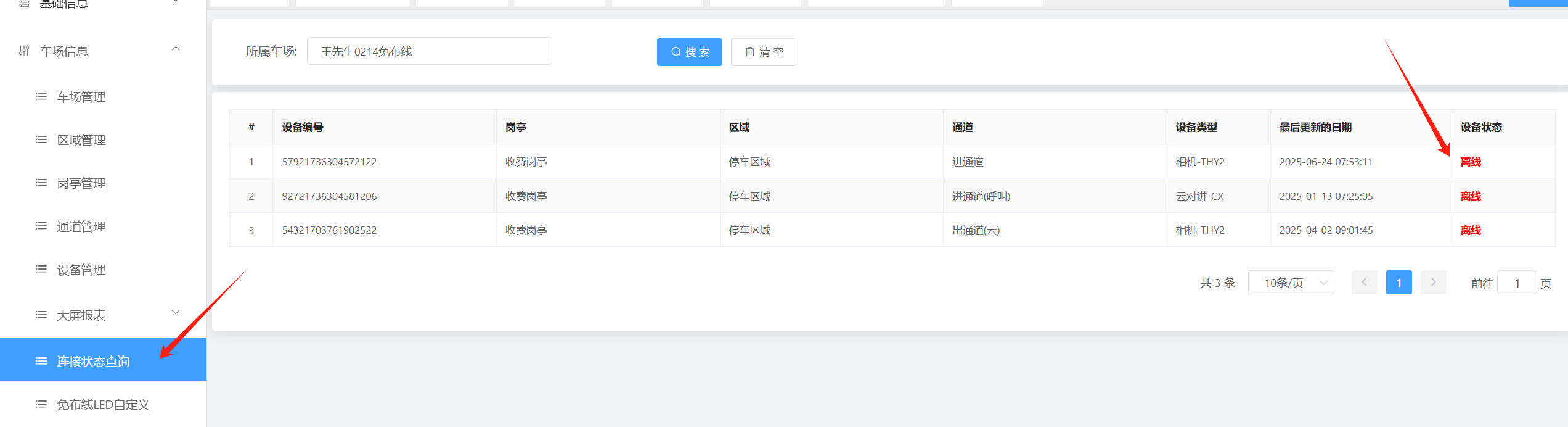Image resolution: width=1568 pixels, height=427 pixels.
Task: Click the 车场信息 sliders icon
Action: point(24,51)
